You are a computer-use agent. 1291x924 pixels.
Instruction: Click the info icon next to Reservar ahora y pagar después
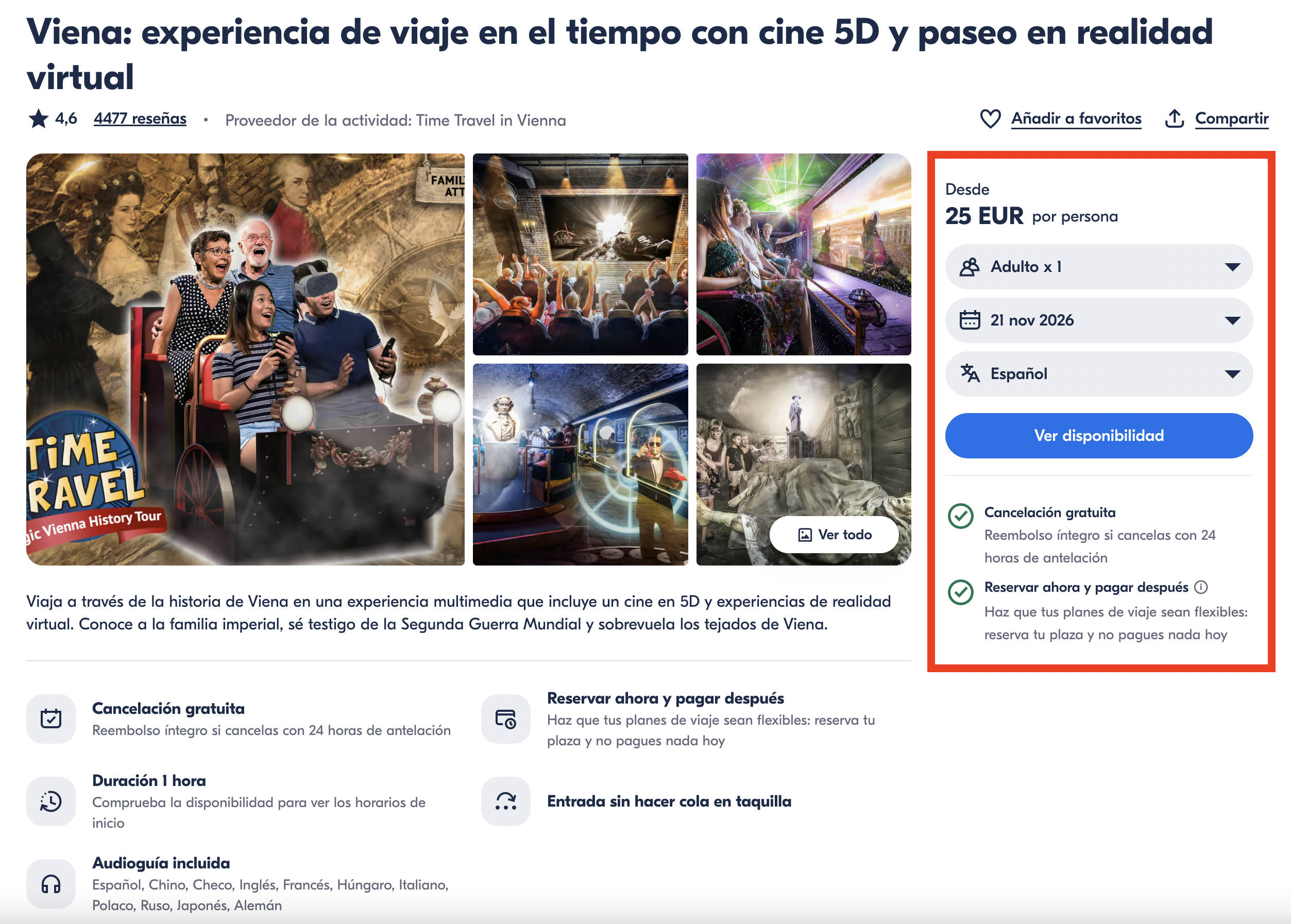[1200, 587]
